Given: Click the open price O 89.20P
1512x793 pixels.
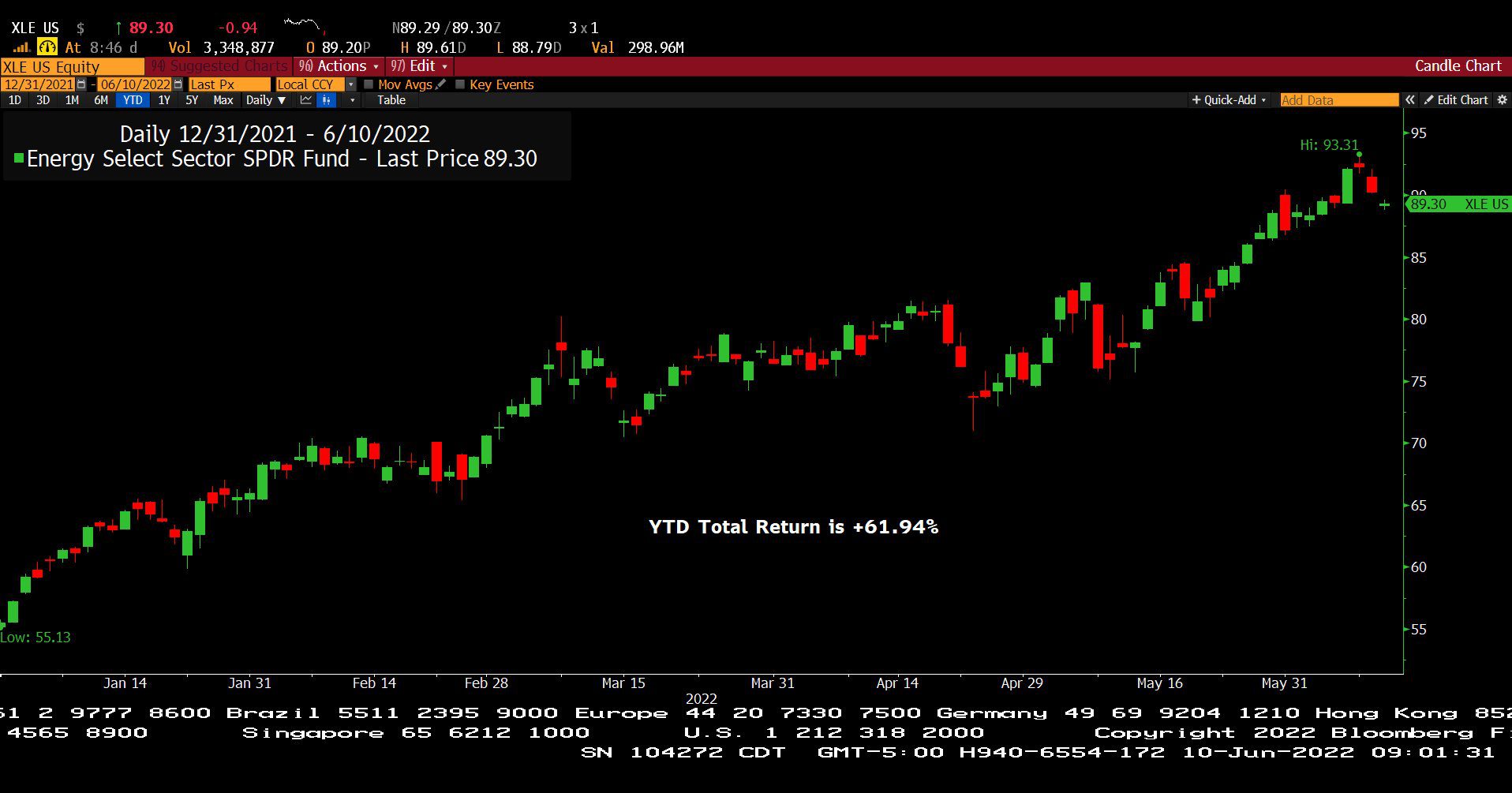Looking at the screenshot, I should 339,48.
